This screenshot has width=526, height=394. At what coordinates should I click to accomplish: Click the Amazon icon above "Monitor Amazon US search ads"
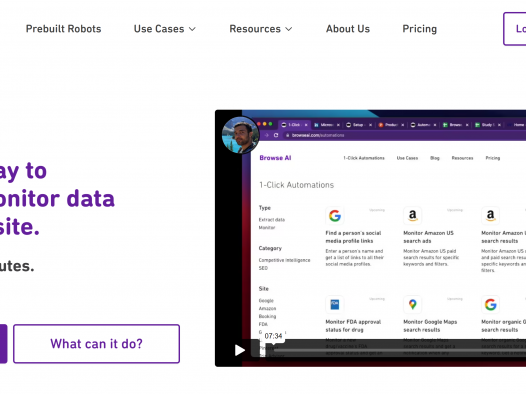pyautogui.click(x=413, y=216)
